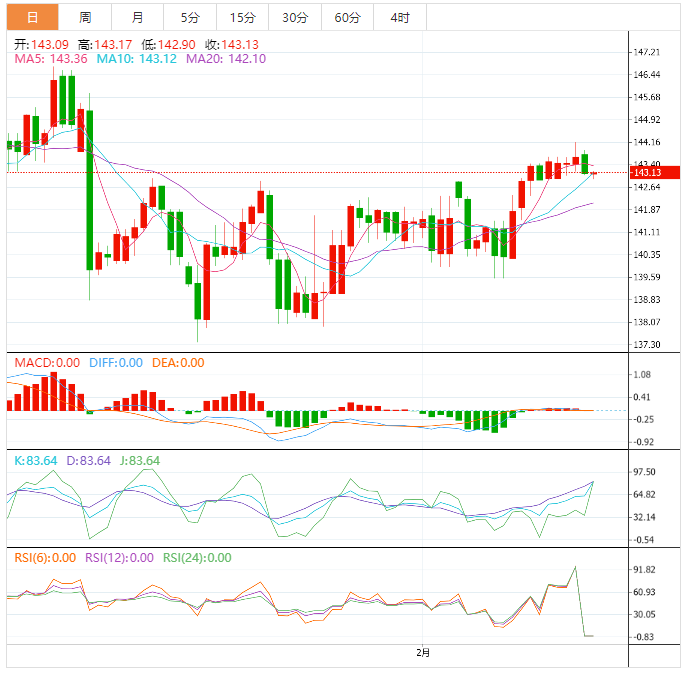Click the -0.92 MACD axis label

click(x=642, y=442)
